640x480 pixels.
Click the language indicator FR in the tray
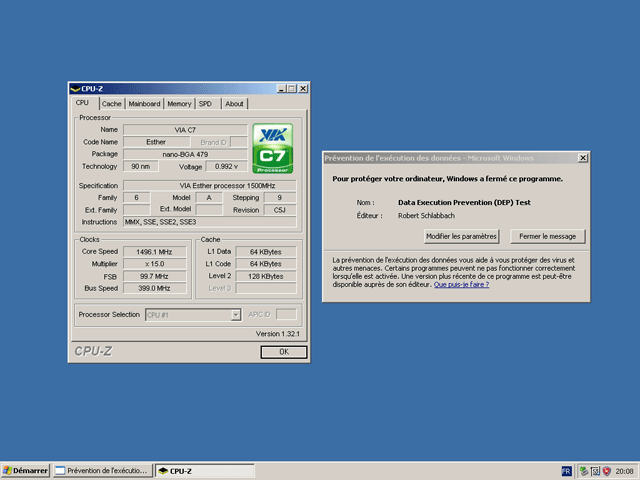pyautogui.click(x=566, y=471)
